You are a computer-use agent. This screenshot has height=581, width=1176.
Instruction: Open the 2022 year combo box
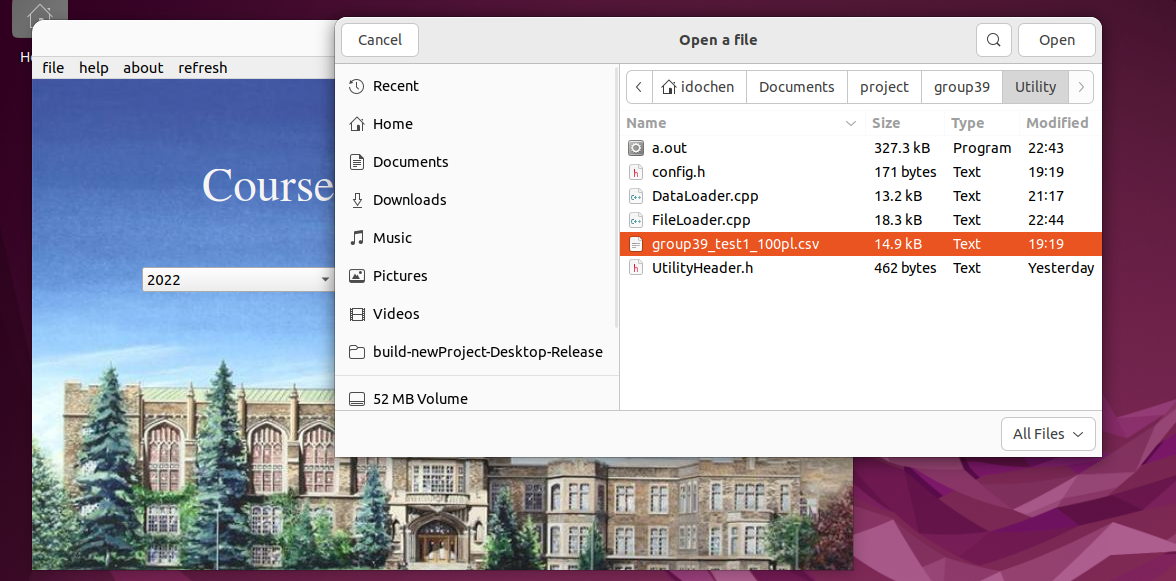(238, 280)
